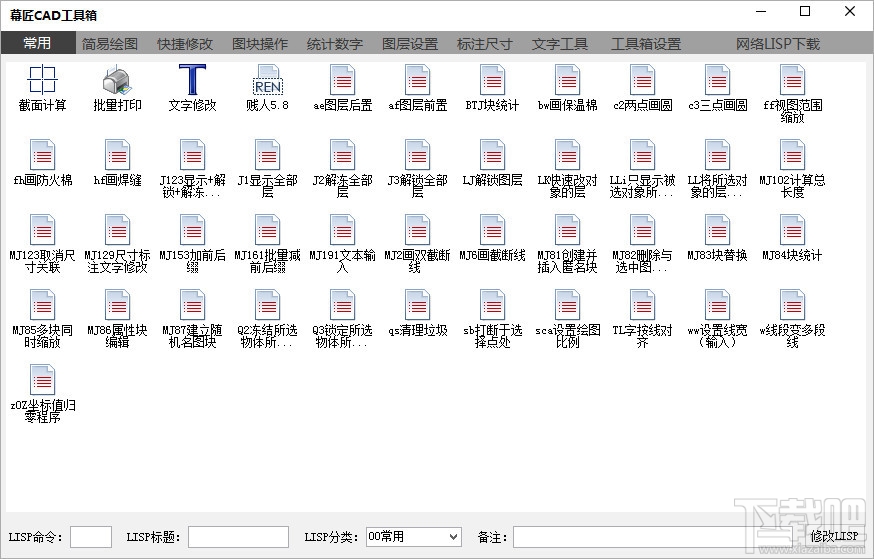
Task: Launch the 批量打印 printer icon
Action: 117,80
